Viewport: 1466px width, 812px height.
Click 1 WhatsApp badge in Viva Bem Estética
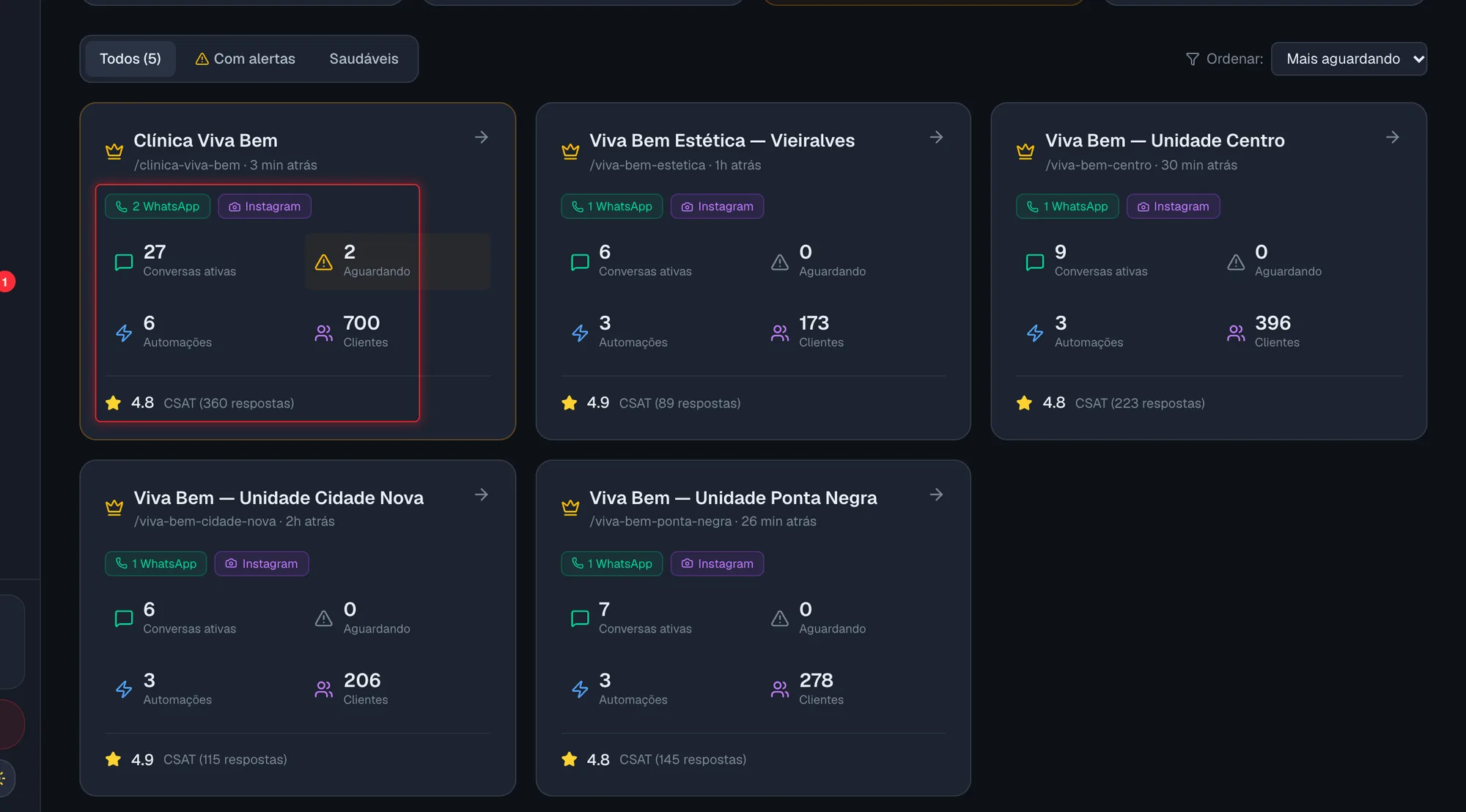[612, 206]
